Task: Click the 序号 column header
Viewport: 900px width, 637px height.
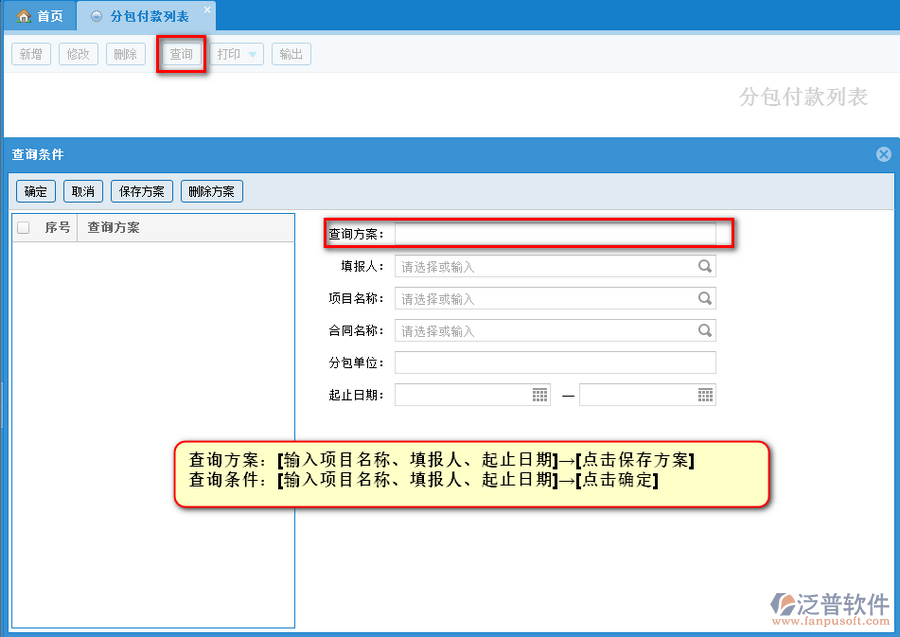Action: tap(57, 227)
